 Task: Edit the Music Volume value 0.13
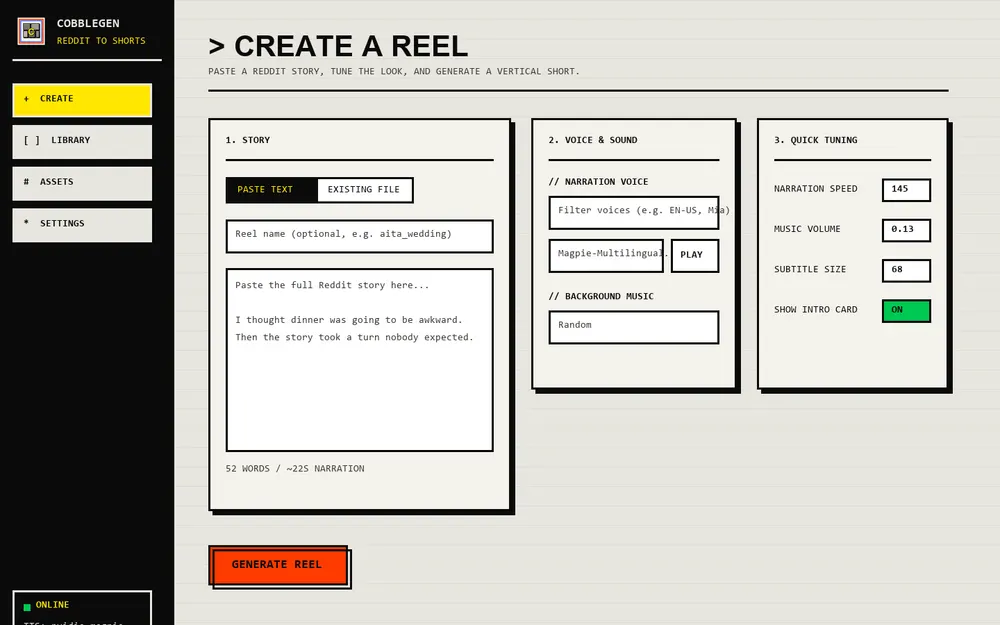coord(906,230)
